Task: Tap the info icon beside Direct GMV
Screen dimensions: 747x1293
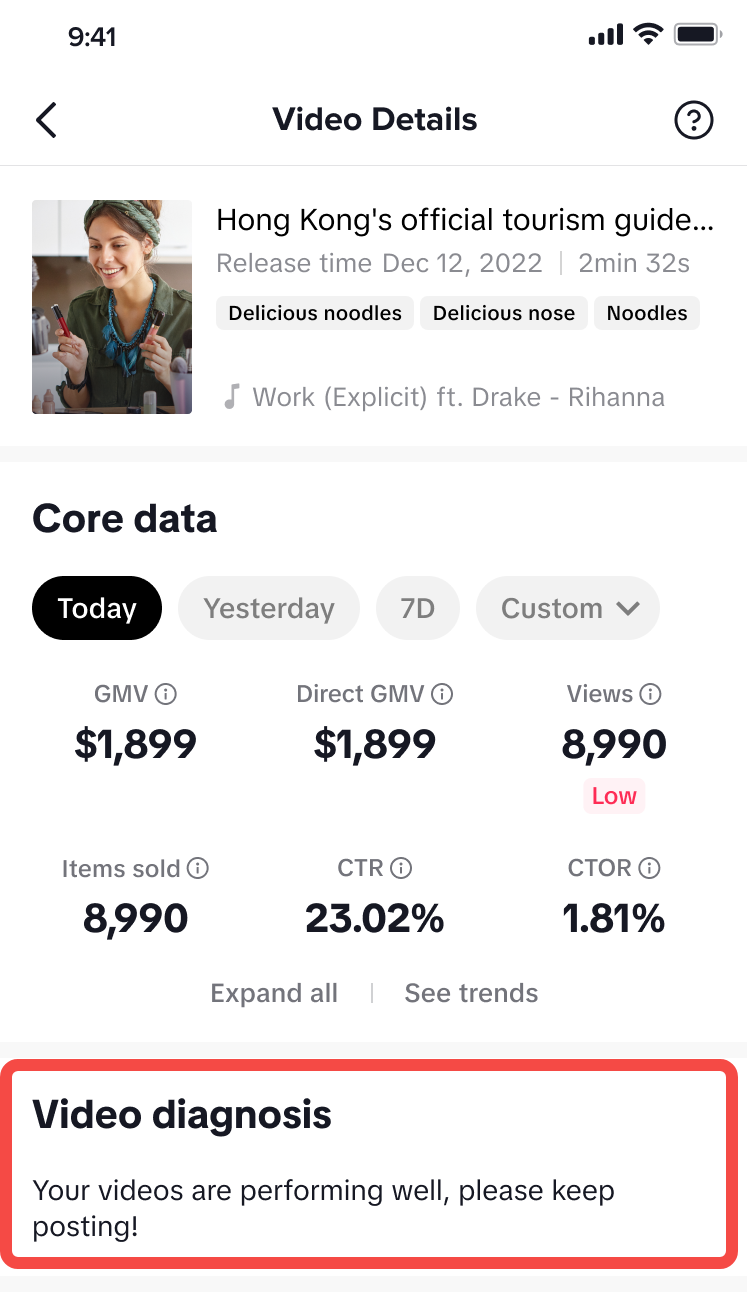Action: pos(442,694)
